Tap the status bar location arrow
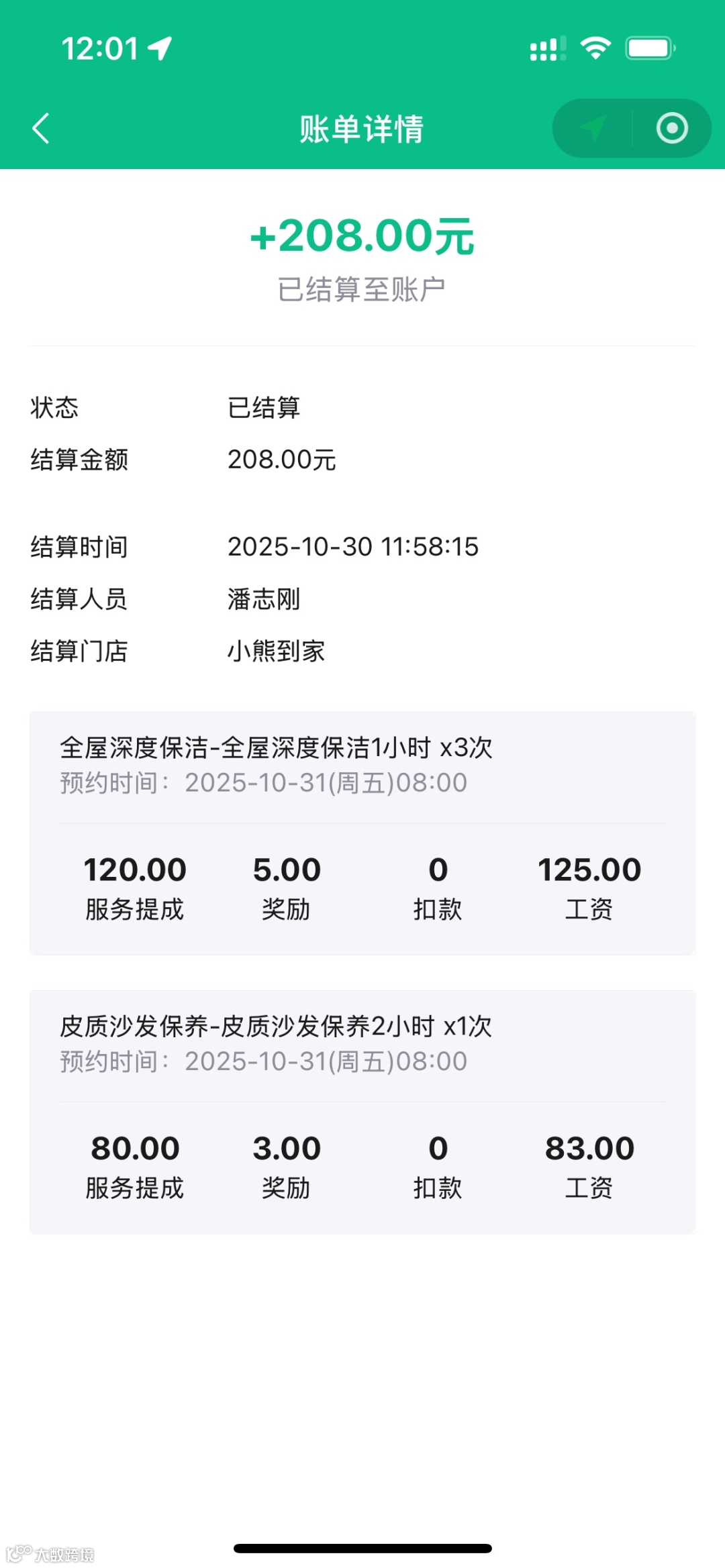The height and width of the screenshot is (1568, 725). point(160,48)
